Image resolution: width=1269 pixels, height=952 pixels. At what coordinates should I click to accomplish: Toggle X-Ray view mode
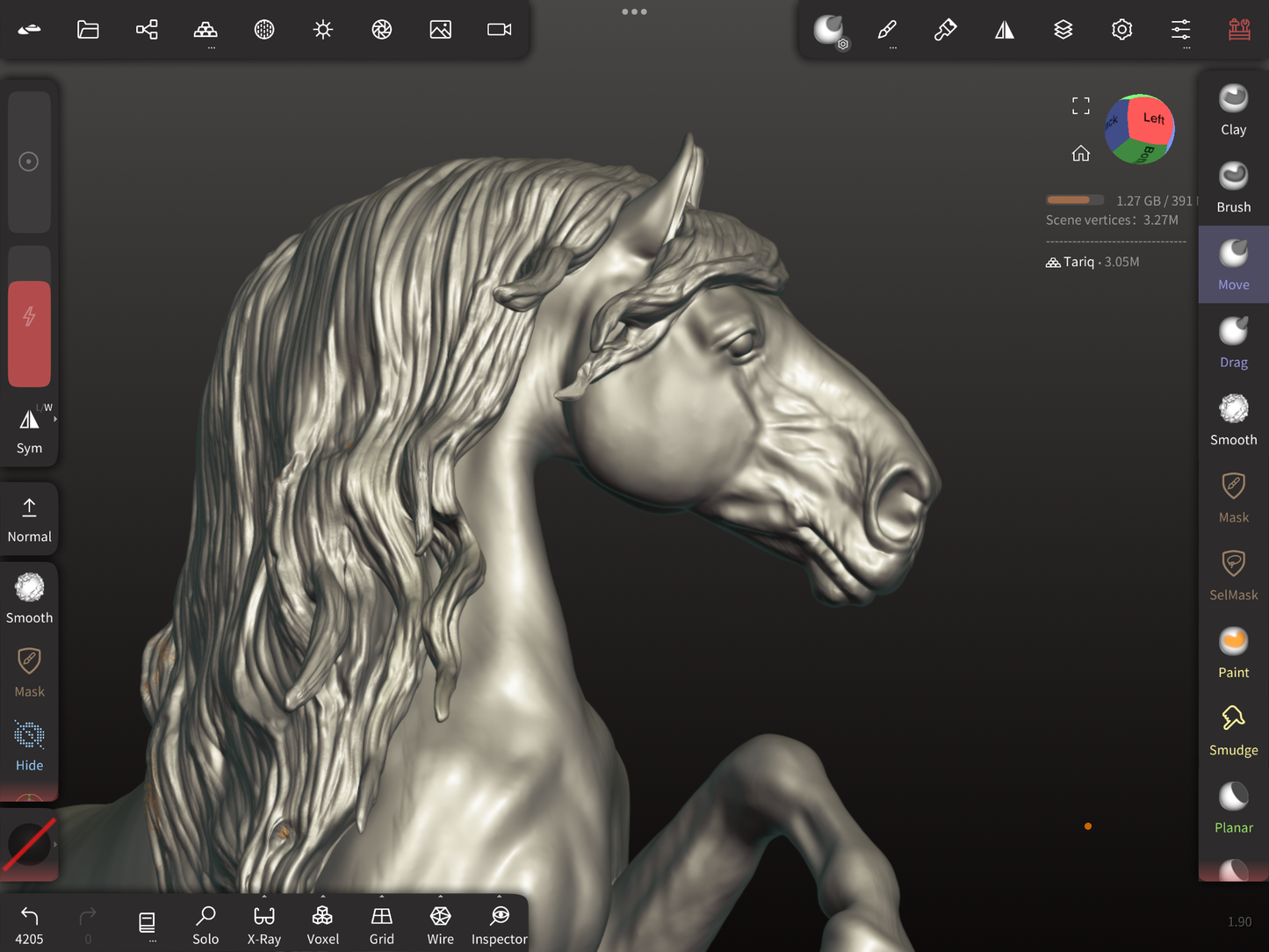pos(263,926)
